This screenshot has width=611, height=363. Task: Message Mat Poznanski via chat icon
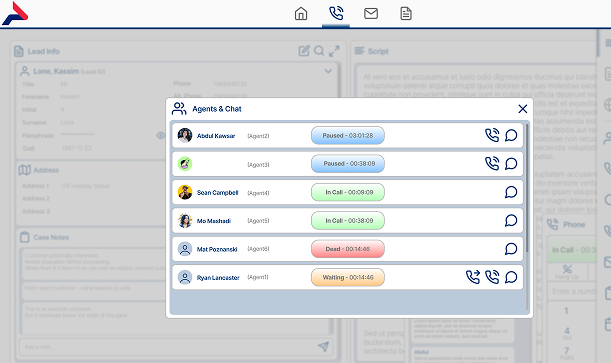511,249
